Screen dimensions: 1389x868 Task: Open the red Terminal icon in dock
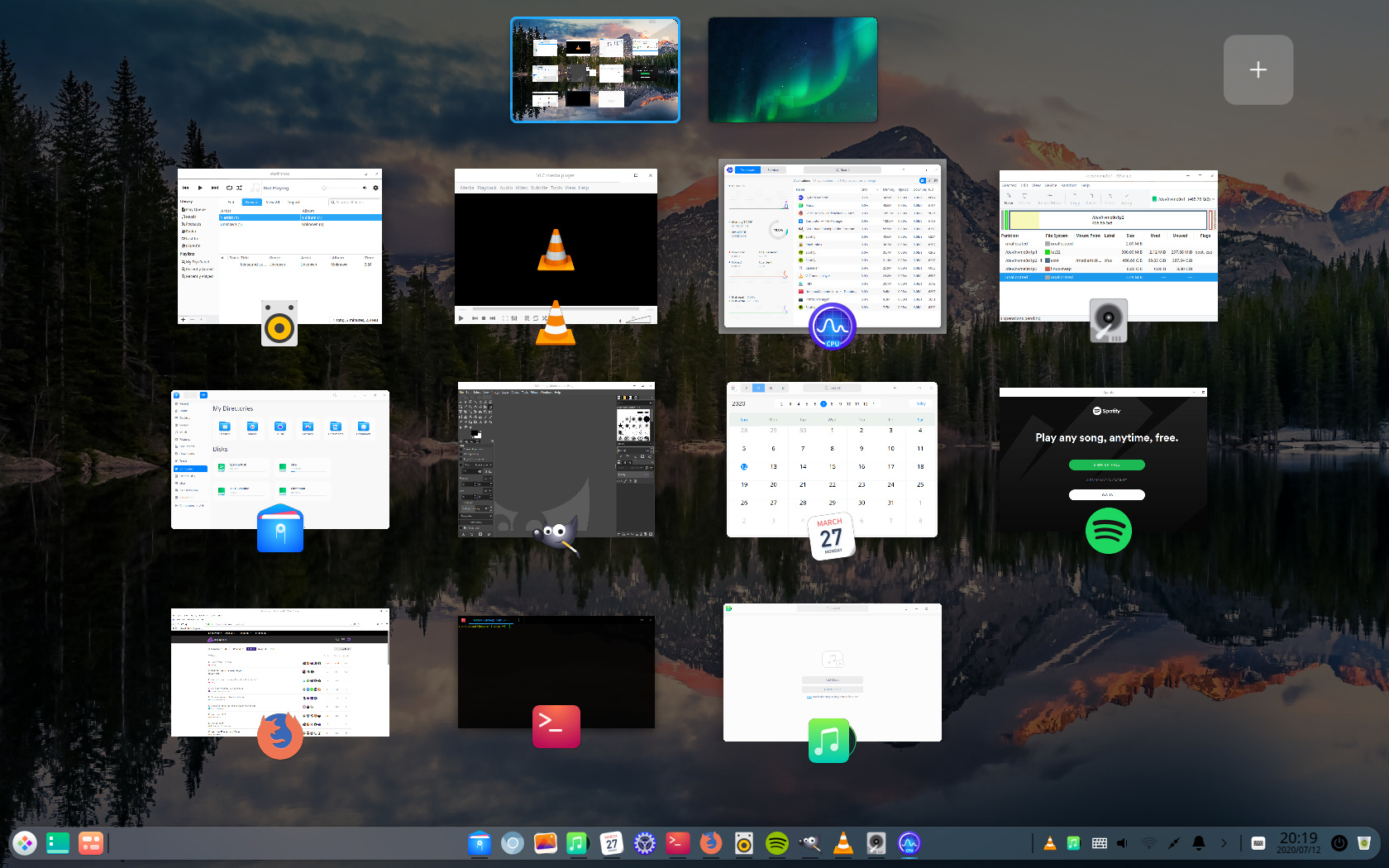point(678,843)
